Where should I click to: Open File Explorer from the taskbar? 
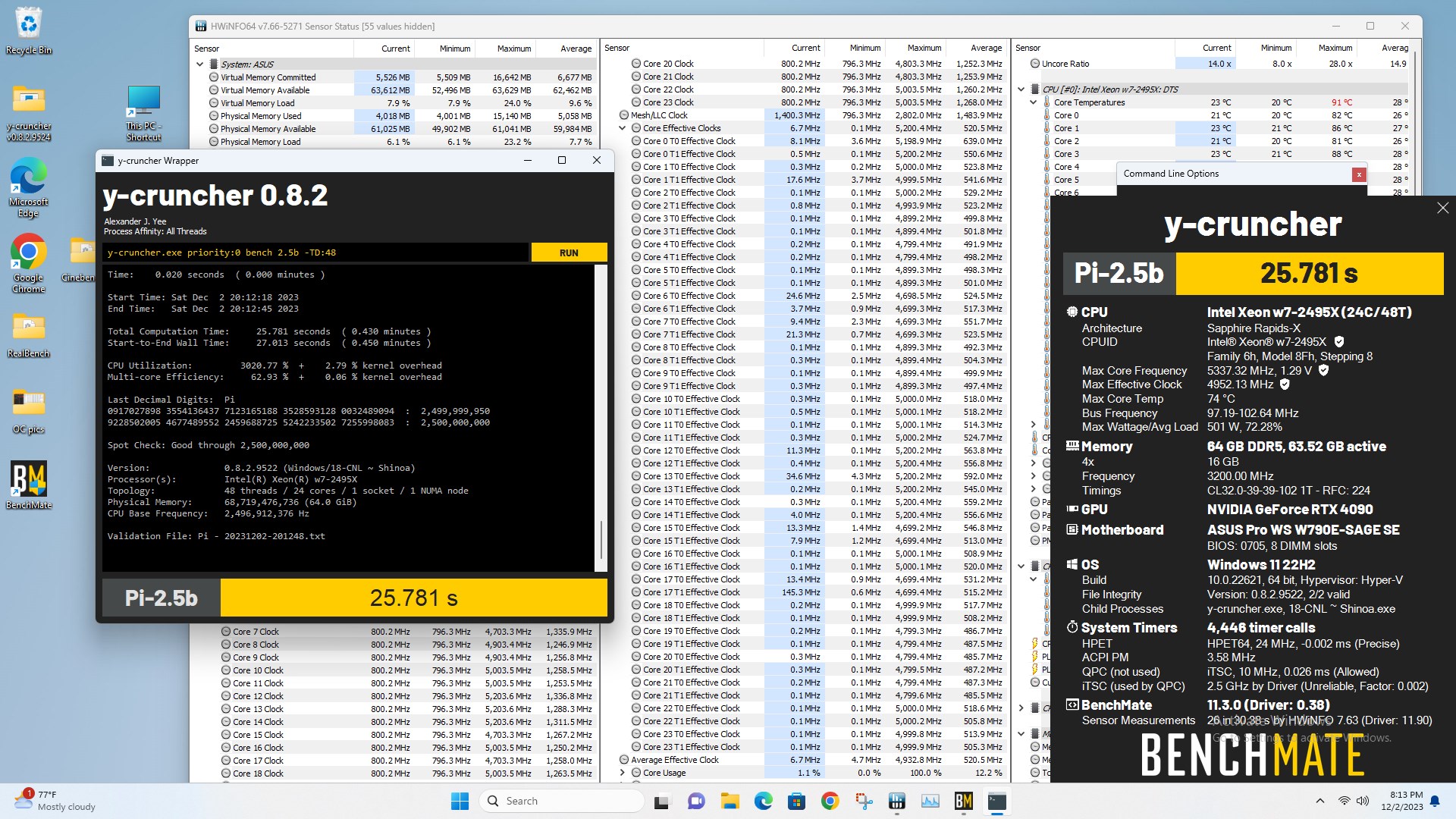coord(730,801)
